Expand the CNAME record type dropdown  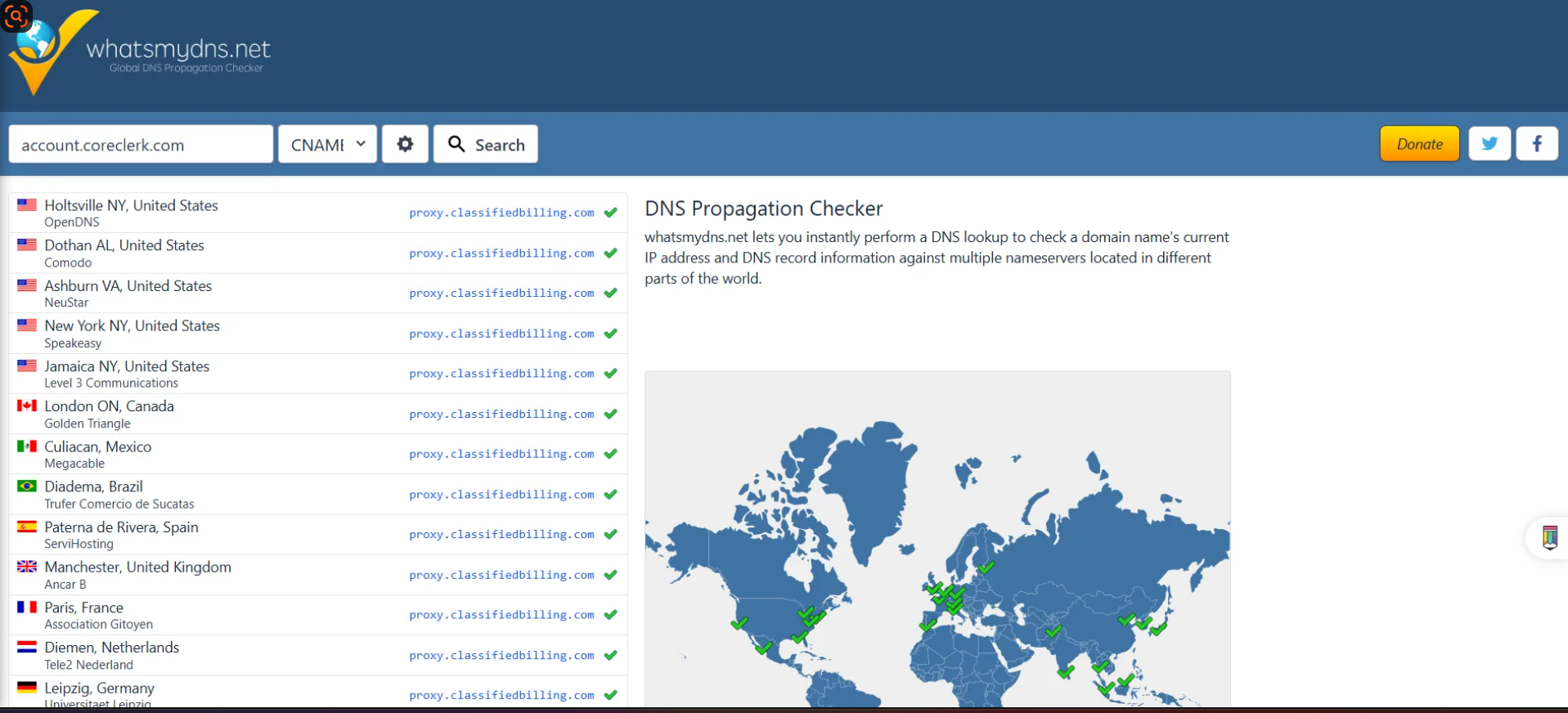pyautogui.click(x=327, y=144)
